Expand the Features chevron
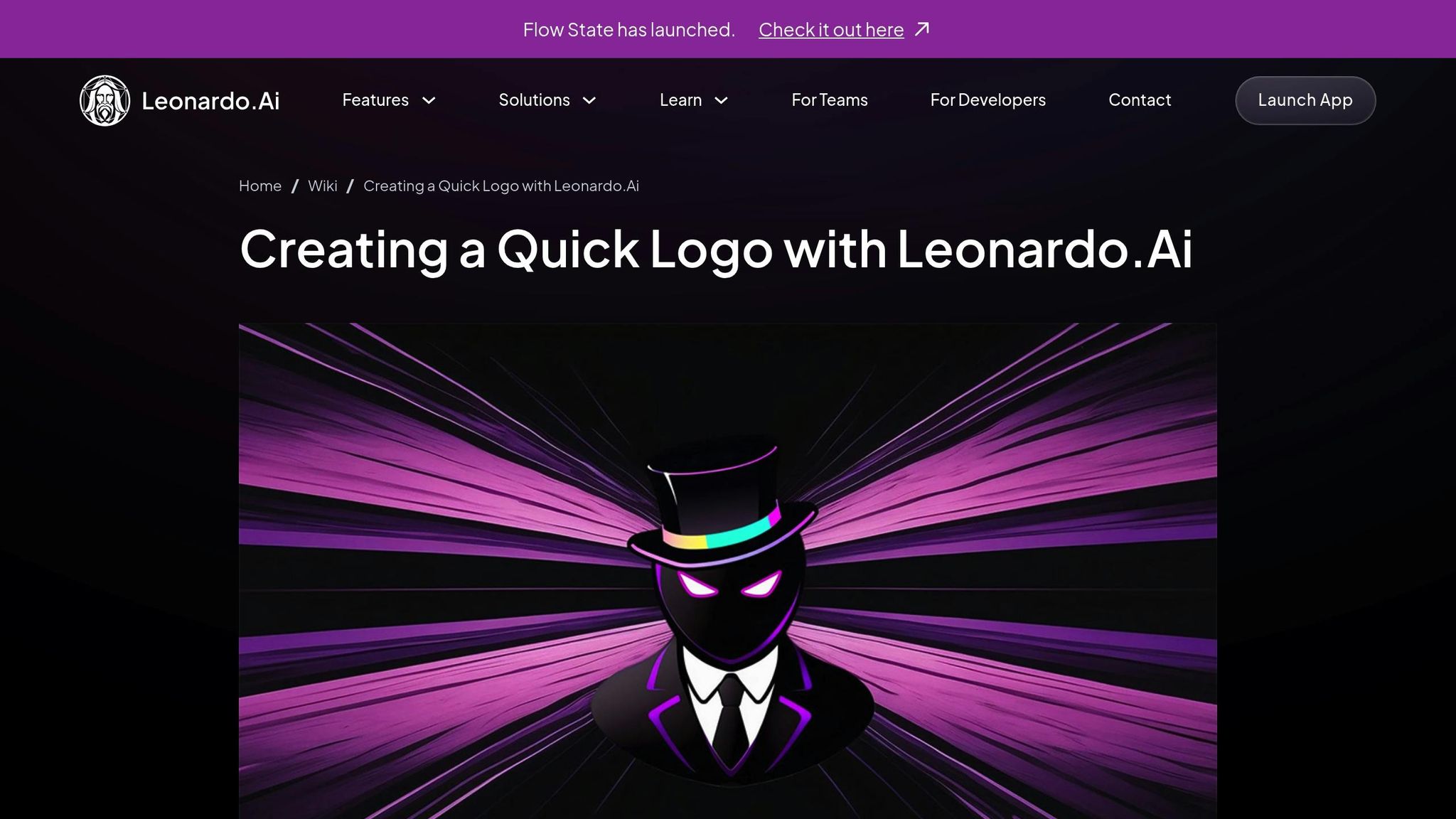The width and height of the screenshot is (1456, 819). [x=429, y=100]
